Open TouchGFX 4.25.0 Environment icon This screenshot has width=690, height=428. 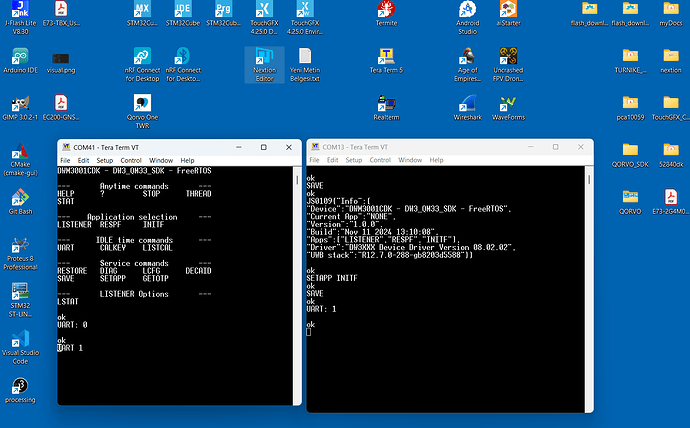[305, 18]
